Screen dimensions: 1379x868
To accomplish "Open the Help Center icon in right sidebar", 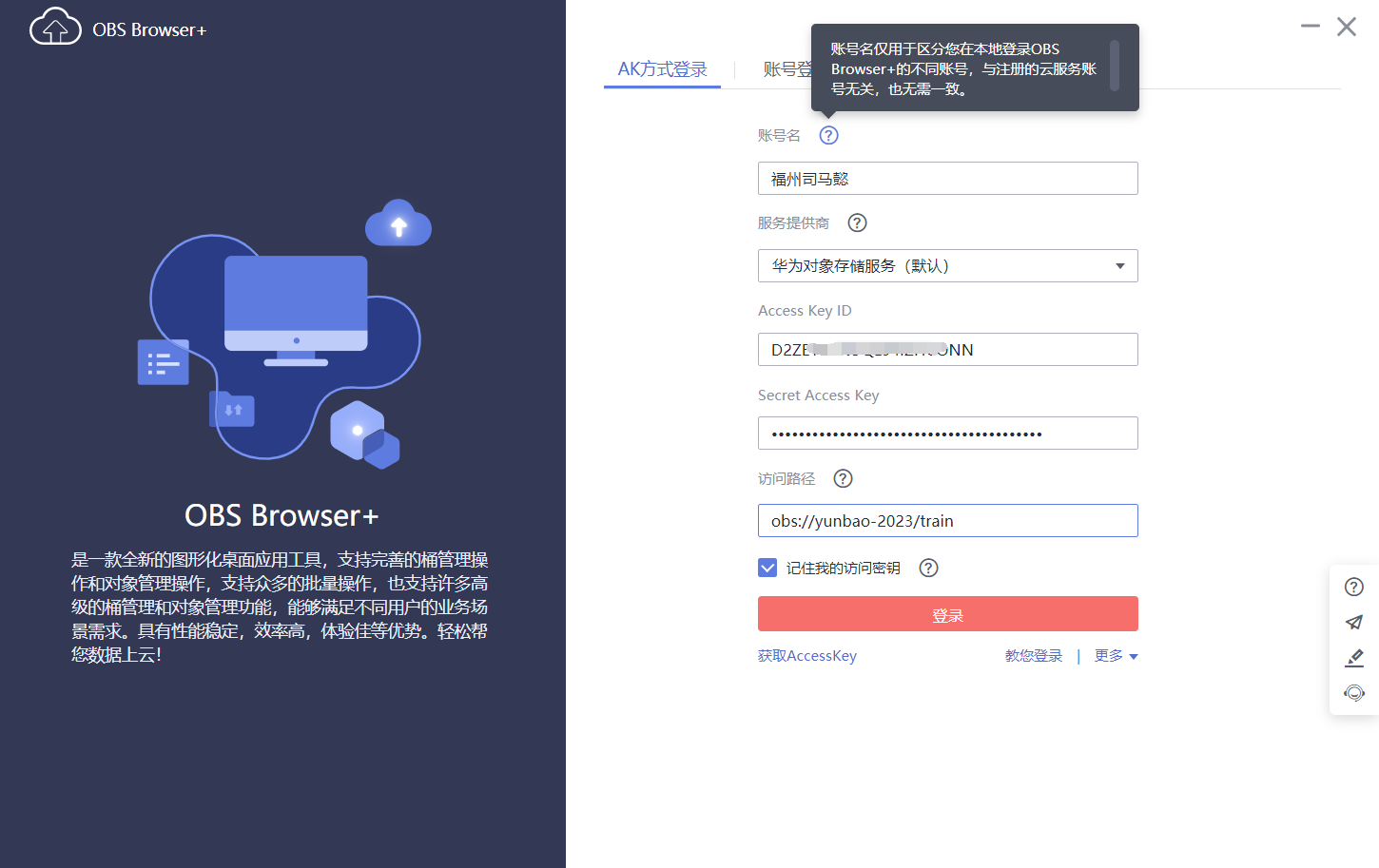I will [1353, 587].
